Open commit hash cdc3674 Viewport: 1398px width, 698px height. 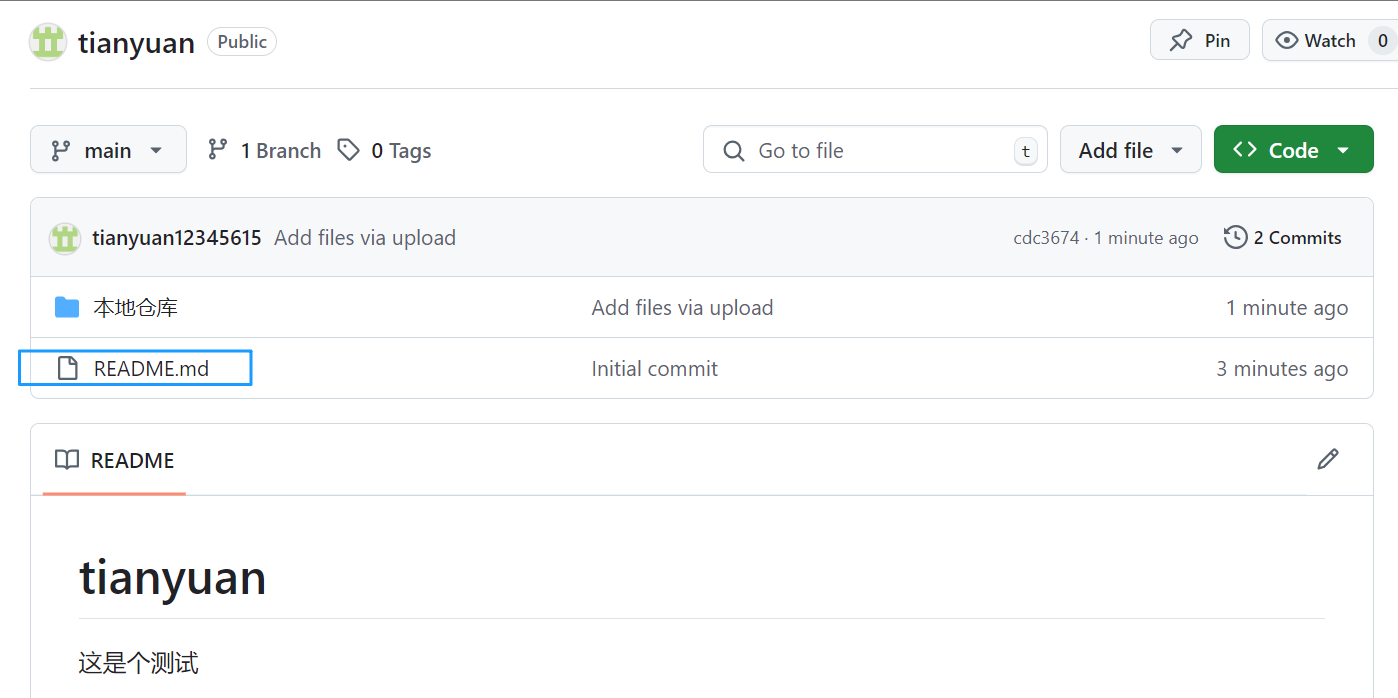(1046, 238)
